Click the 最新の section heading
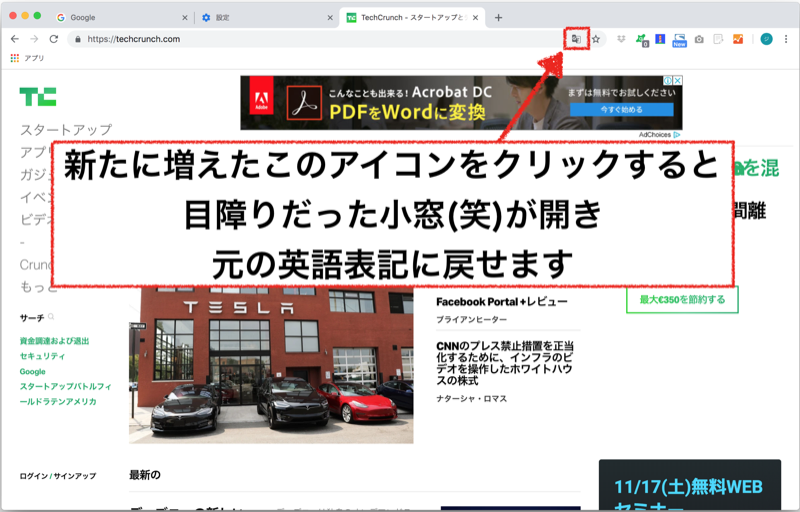Image resolution: width=800 pixels, height=512 pixels. point(145,475)
